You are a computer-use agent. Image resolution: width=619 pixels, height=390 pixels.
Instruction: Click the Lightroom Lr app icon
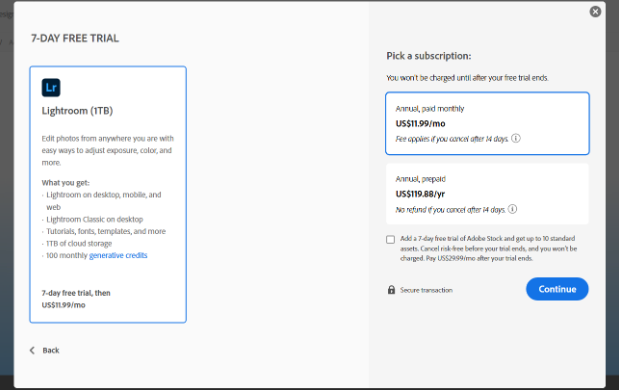click(x=51, y=88)
